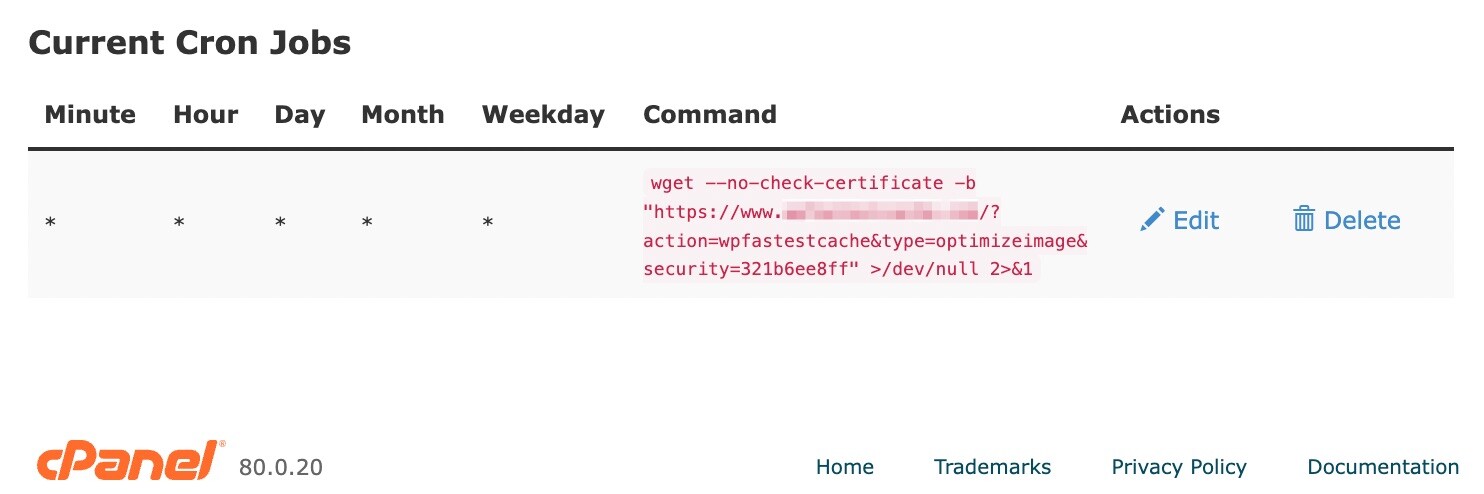Click the cPanel version number 80.0.20
Screen dimensions: 1484x494
coord(281,467)
